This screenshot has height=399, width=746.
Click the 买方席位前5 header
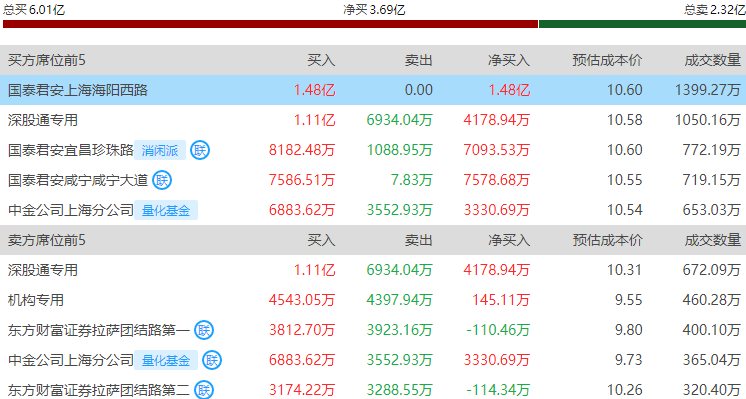tap(47, 60)
